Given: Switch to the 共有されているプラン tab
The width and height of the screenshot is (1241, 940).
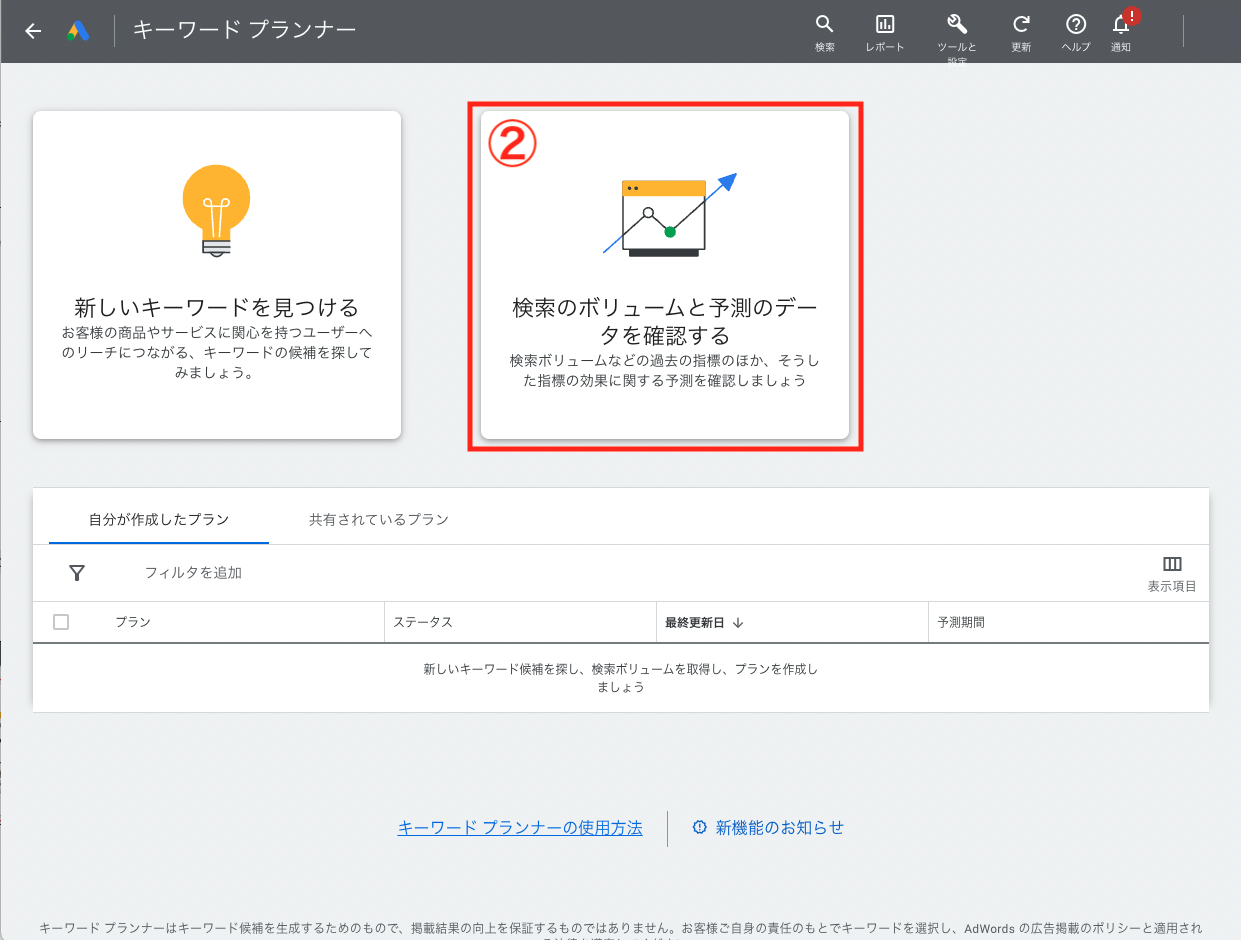Looking at the screenshot, I should click(378, 519).
